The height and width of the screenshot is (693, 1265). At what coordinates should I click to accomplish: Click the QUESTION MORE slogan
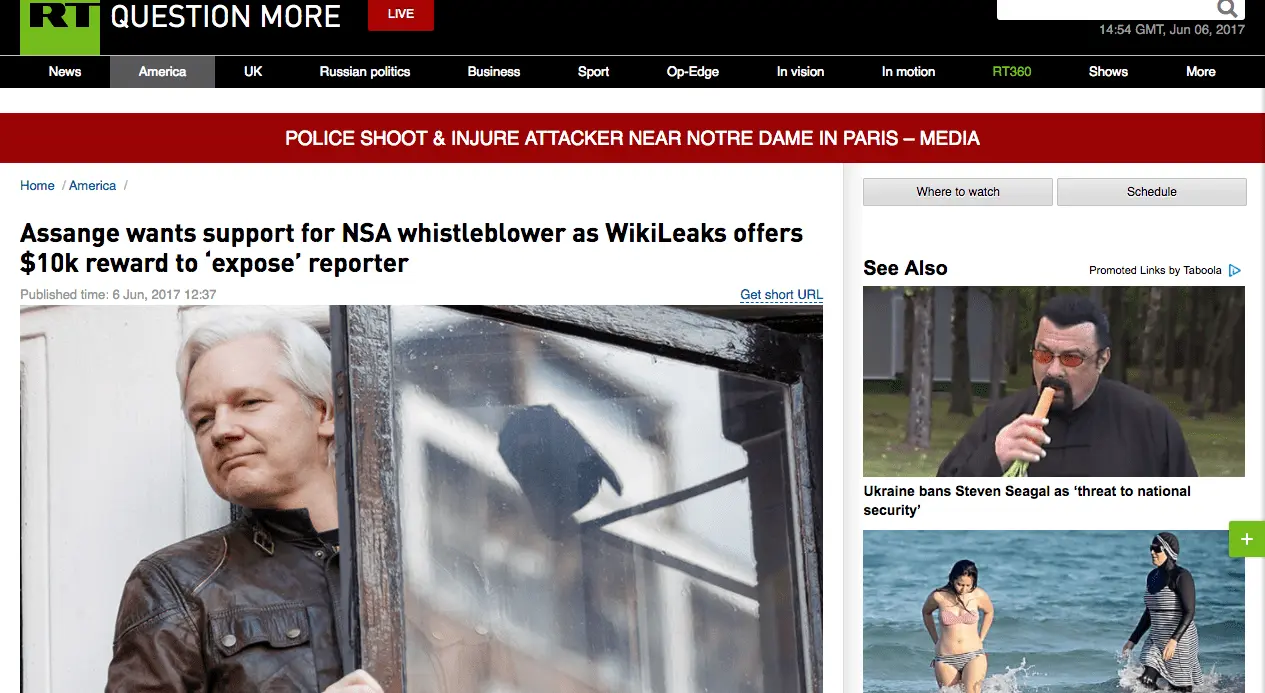tap(226, 17)
